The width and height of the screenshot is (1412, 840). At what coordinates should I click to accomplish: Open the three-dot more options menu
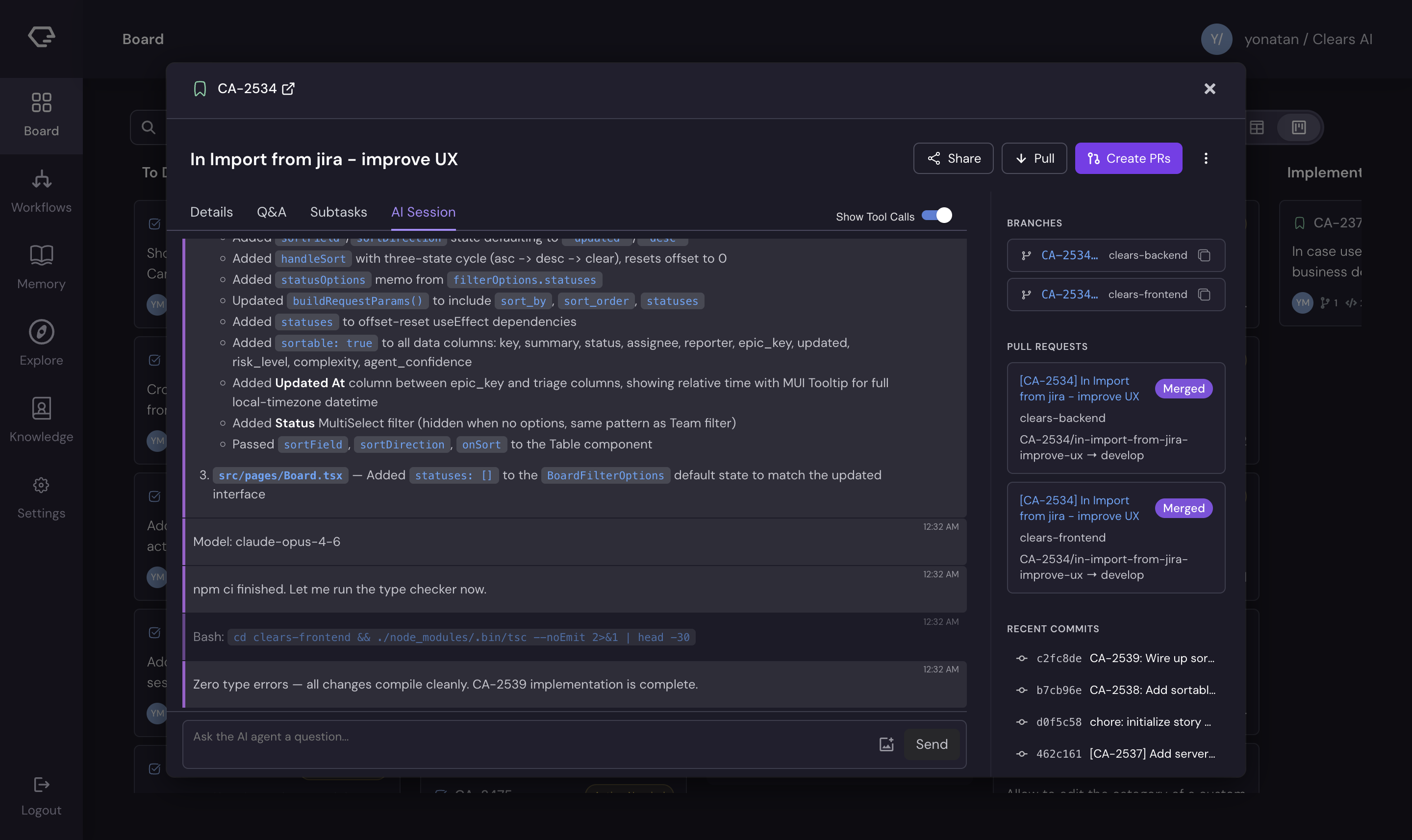[x=1206, y=158]
